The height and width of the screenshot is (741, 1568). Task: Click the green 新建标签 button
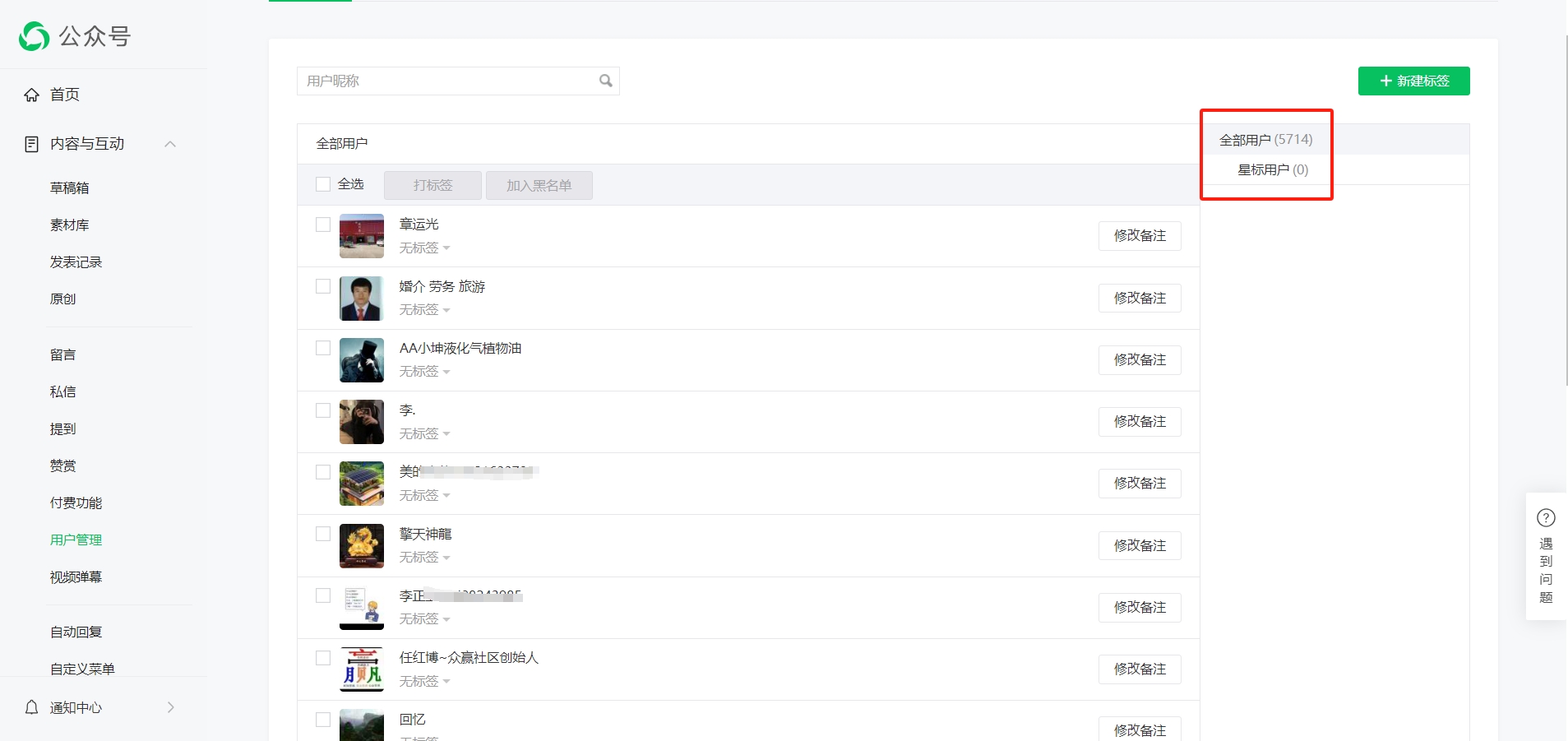pos(1413,81)
